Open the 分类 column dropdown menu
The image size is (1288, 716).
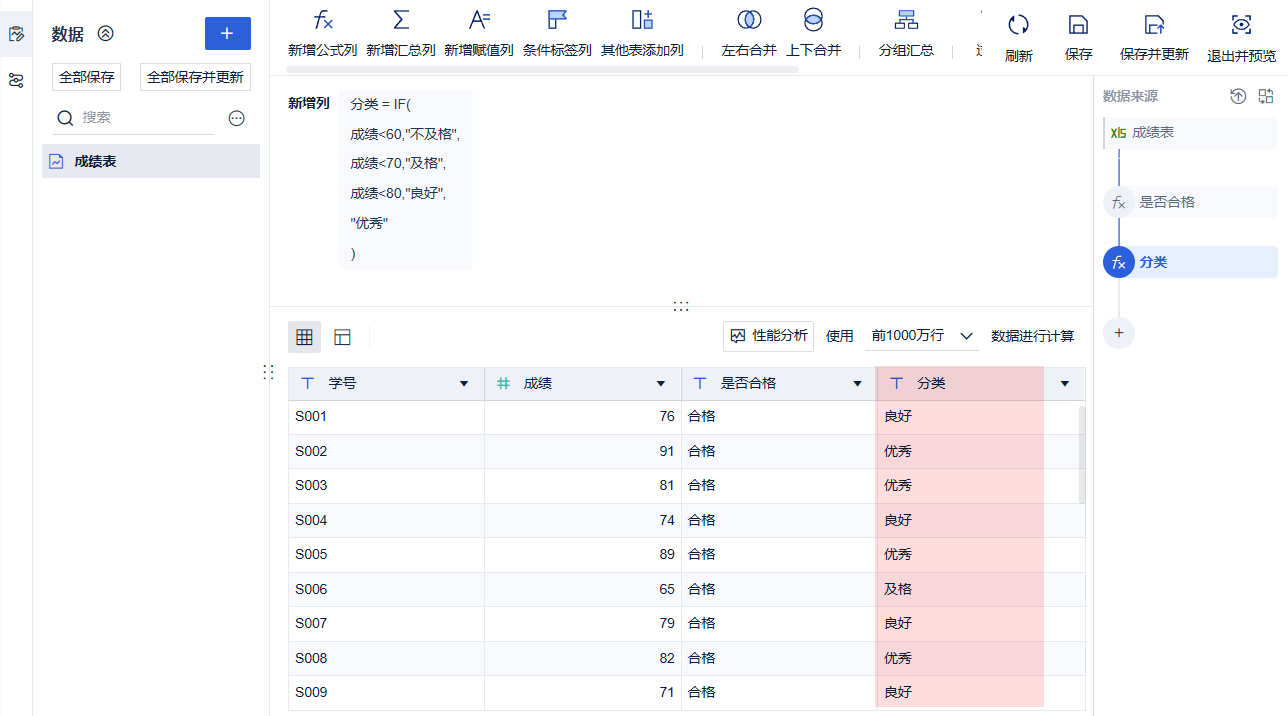1064,383
